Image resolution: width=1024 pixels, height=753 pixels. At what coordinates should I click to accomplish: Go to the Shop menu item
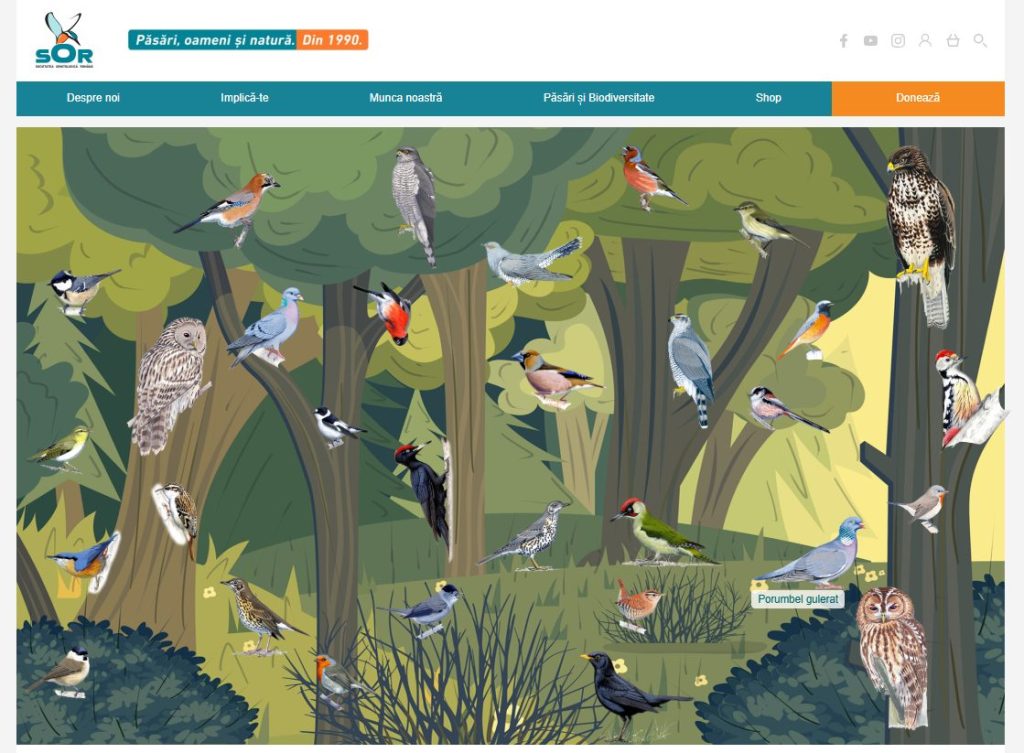(x=768, y=98)
